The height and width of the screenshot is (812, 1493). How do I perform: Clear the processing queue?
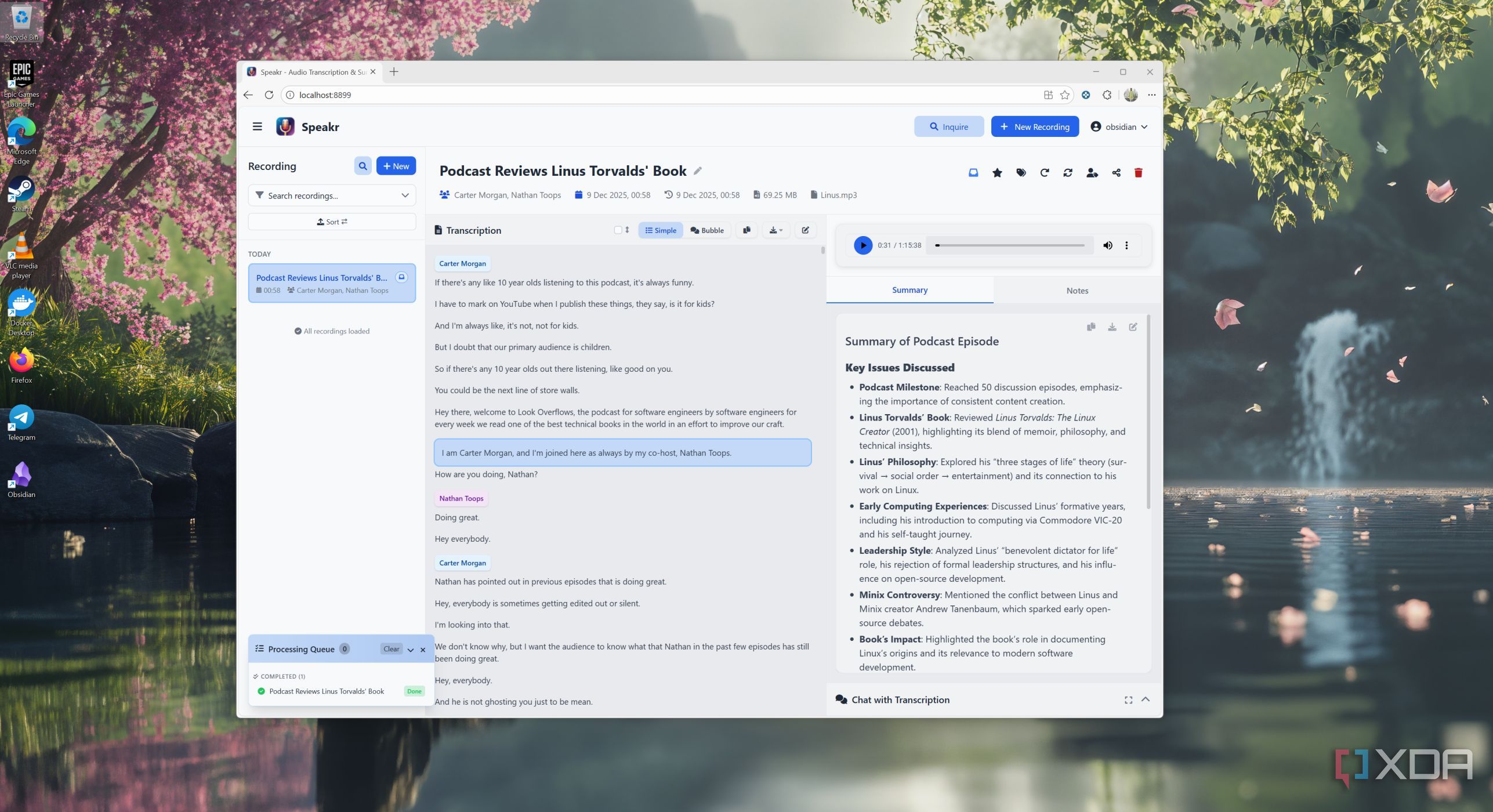coord(392,649)
